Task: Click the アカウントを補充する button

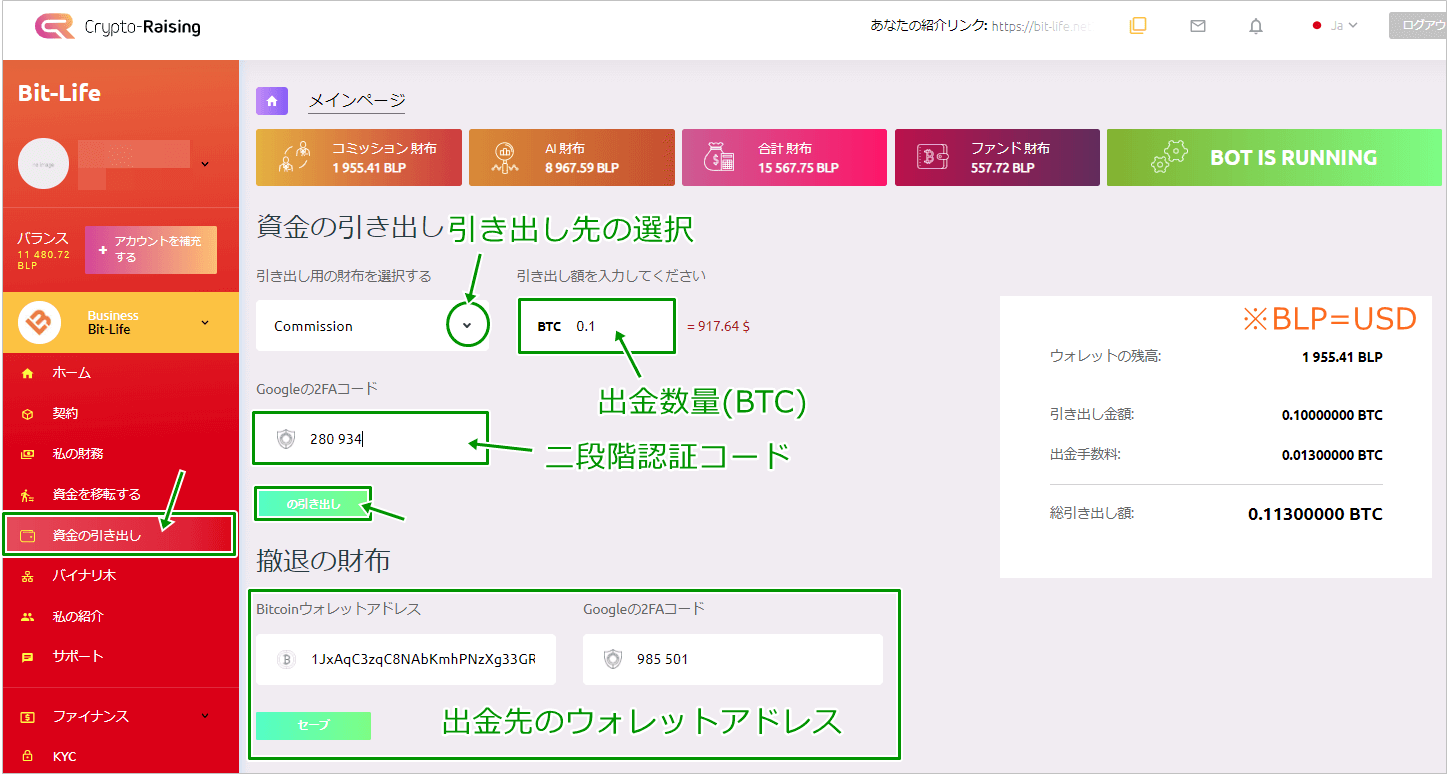Action: pyautogui.click(x=151, y=250)
